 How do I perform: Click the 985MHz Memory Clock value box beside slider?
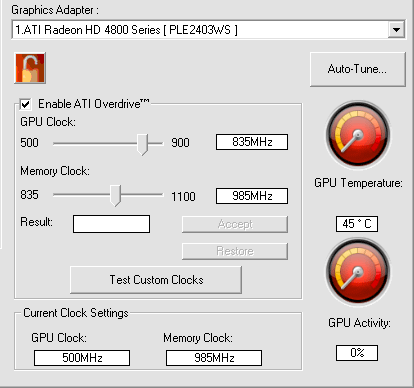click(252, 196)
